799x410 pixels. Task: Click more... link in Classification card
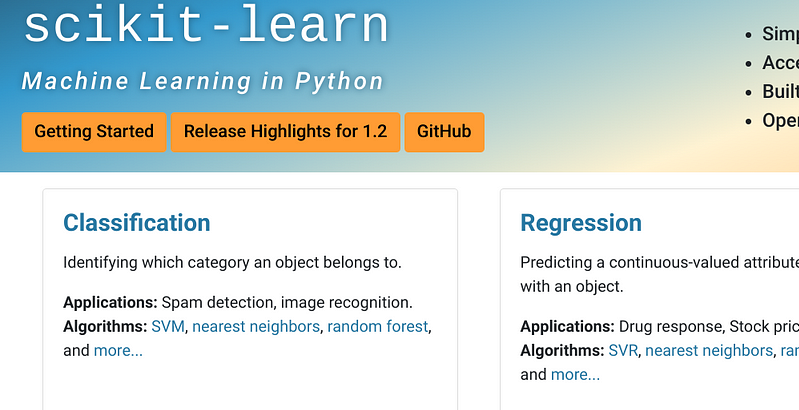tap(118, 350)
